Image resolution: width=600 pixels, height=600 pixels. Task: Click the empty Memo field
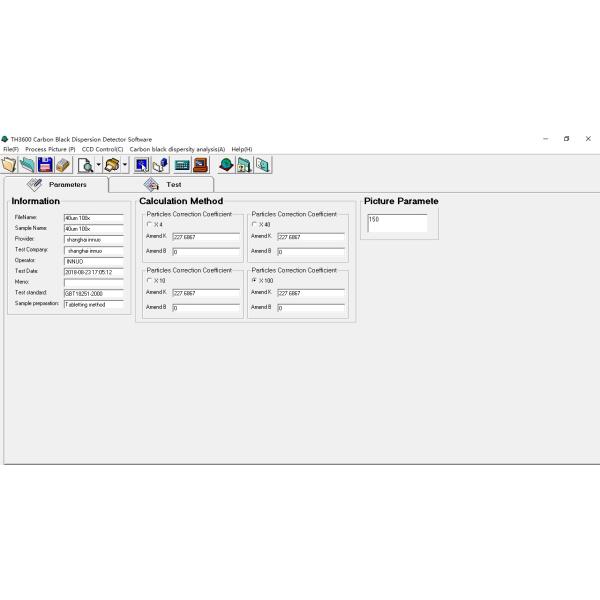click(93, 282)
